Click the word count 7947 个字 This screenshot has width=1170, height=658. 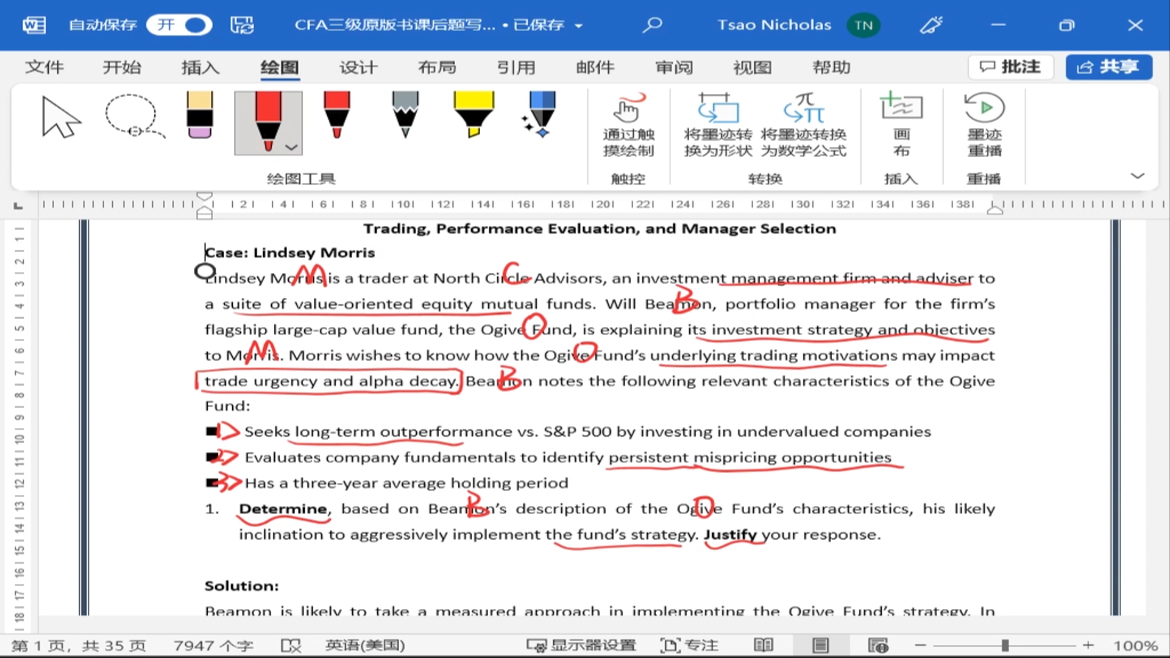coord(213,645)
